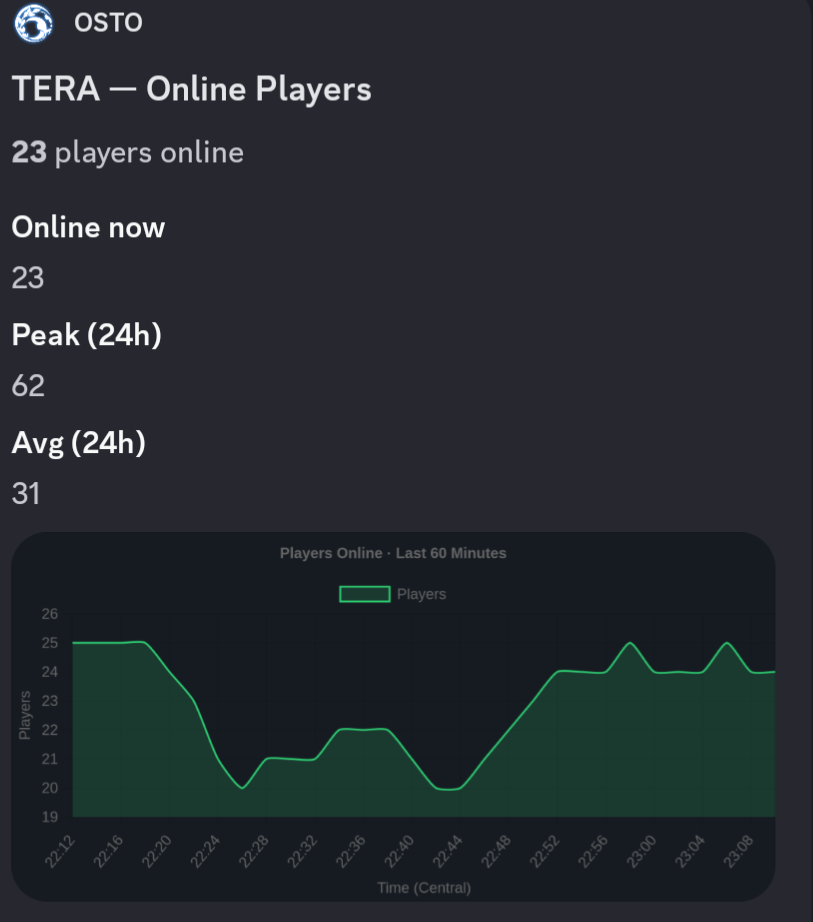Click the 26 value on Players axis
This screenshot has height=922, width=813.
[49, 614]
